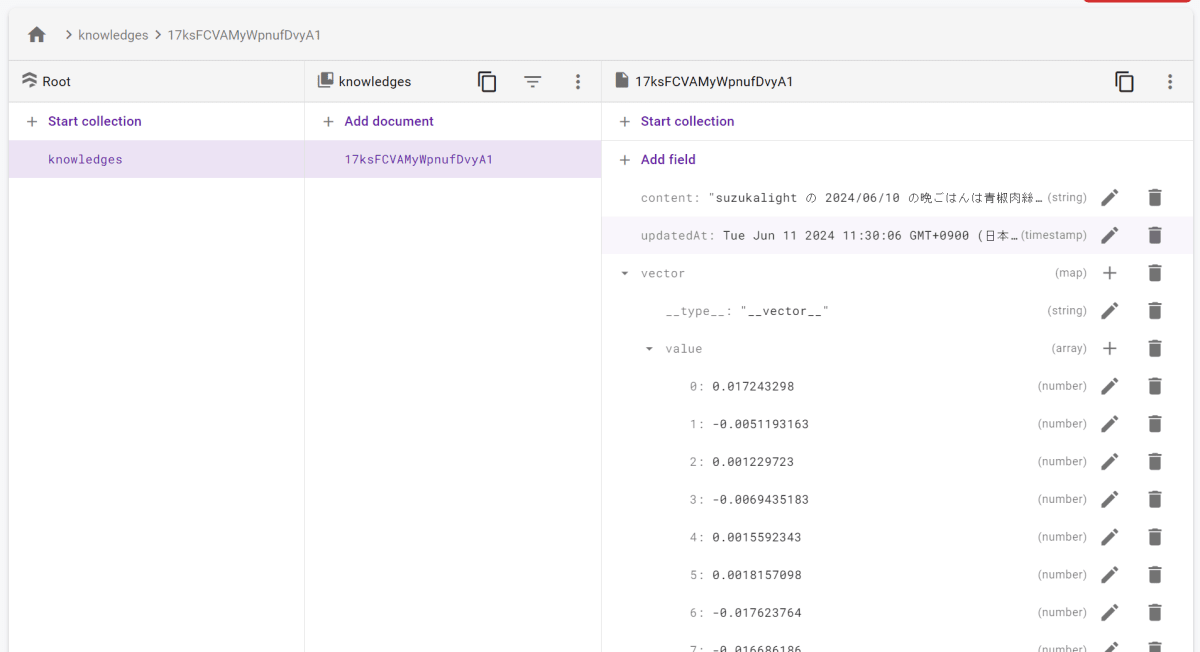
Task: Select knowledges collection in Root list
Action: [157, 159]
